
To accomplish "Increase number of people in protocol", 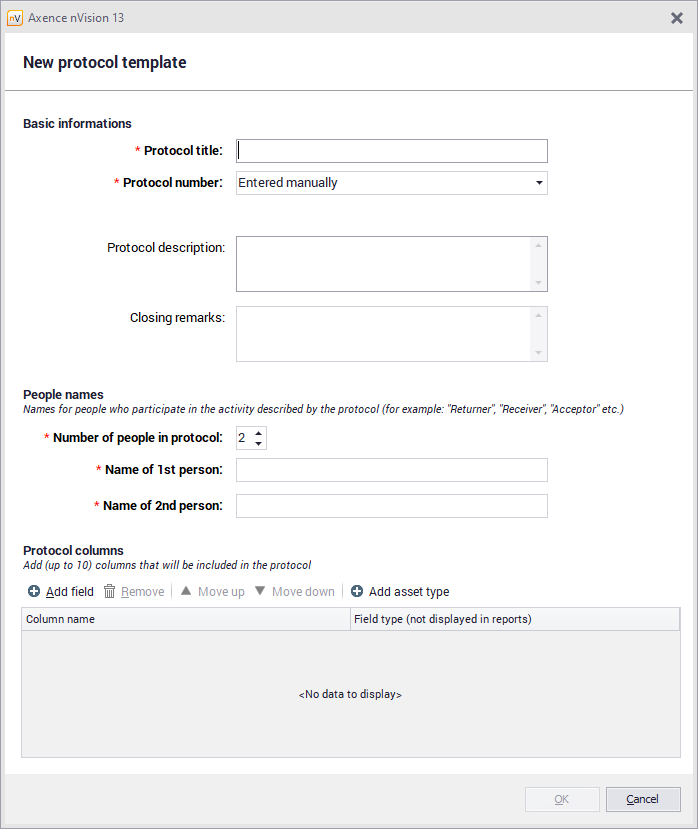I will 259,433.
